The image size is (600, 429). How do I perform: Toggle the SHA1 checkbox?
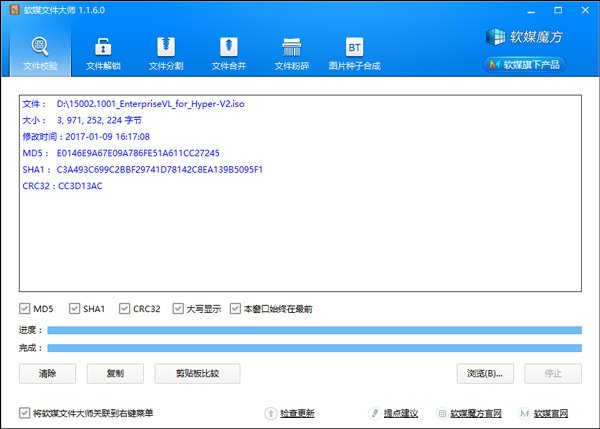(74, 308)
